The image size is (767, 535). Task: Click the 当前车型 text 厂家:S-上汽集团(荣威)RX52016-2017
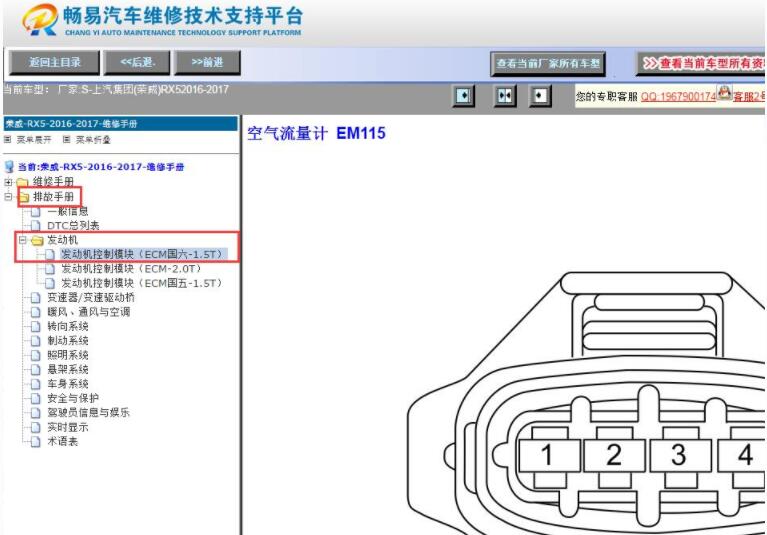coord(143,89)
